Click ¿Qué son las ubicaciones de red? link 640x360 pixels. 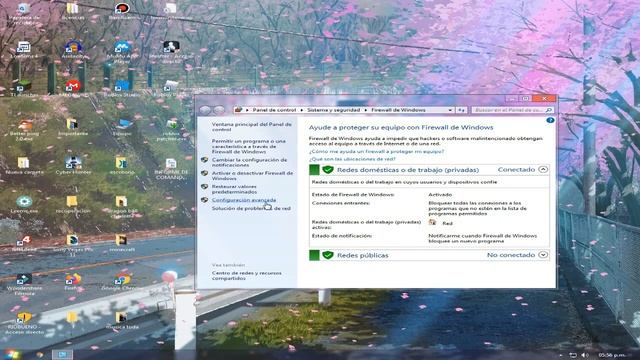click(352, 159)
